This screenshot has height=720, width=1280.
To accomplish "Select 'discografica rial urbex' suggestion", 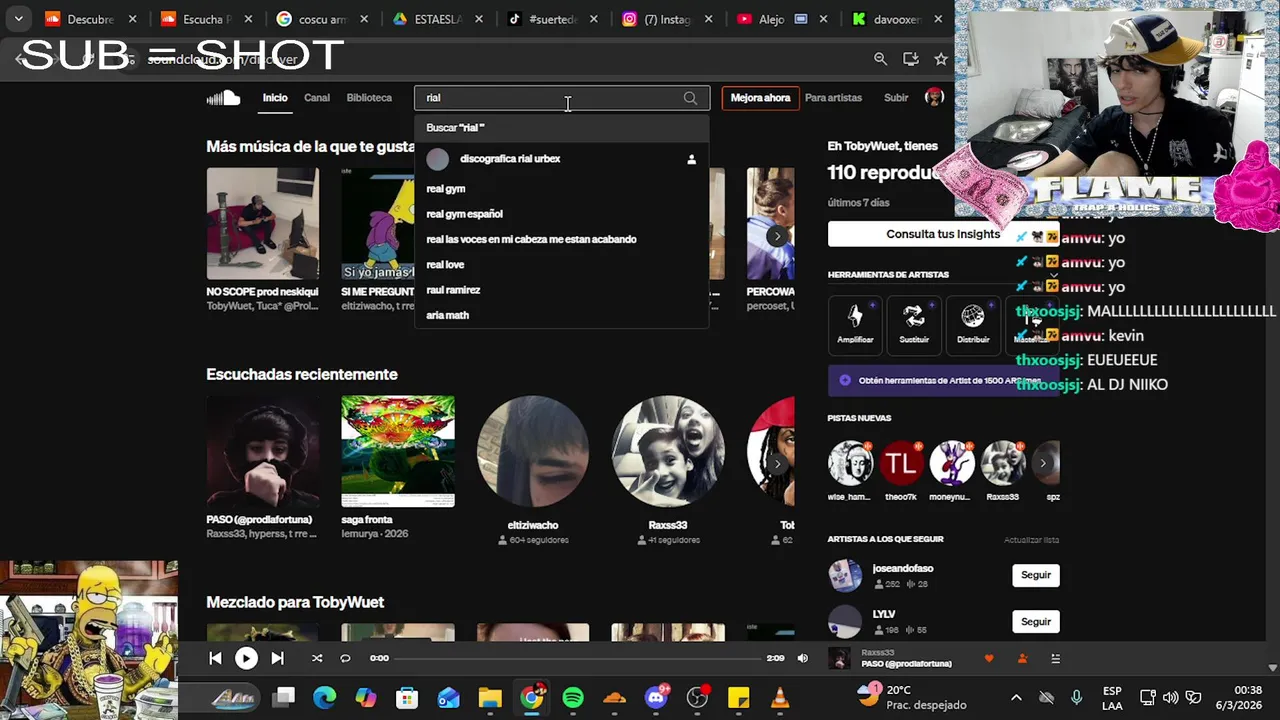I will (562, 159).
